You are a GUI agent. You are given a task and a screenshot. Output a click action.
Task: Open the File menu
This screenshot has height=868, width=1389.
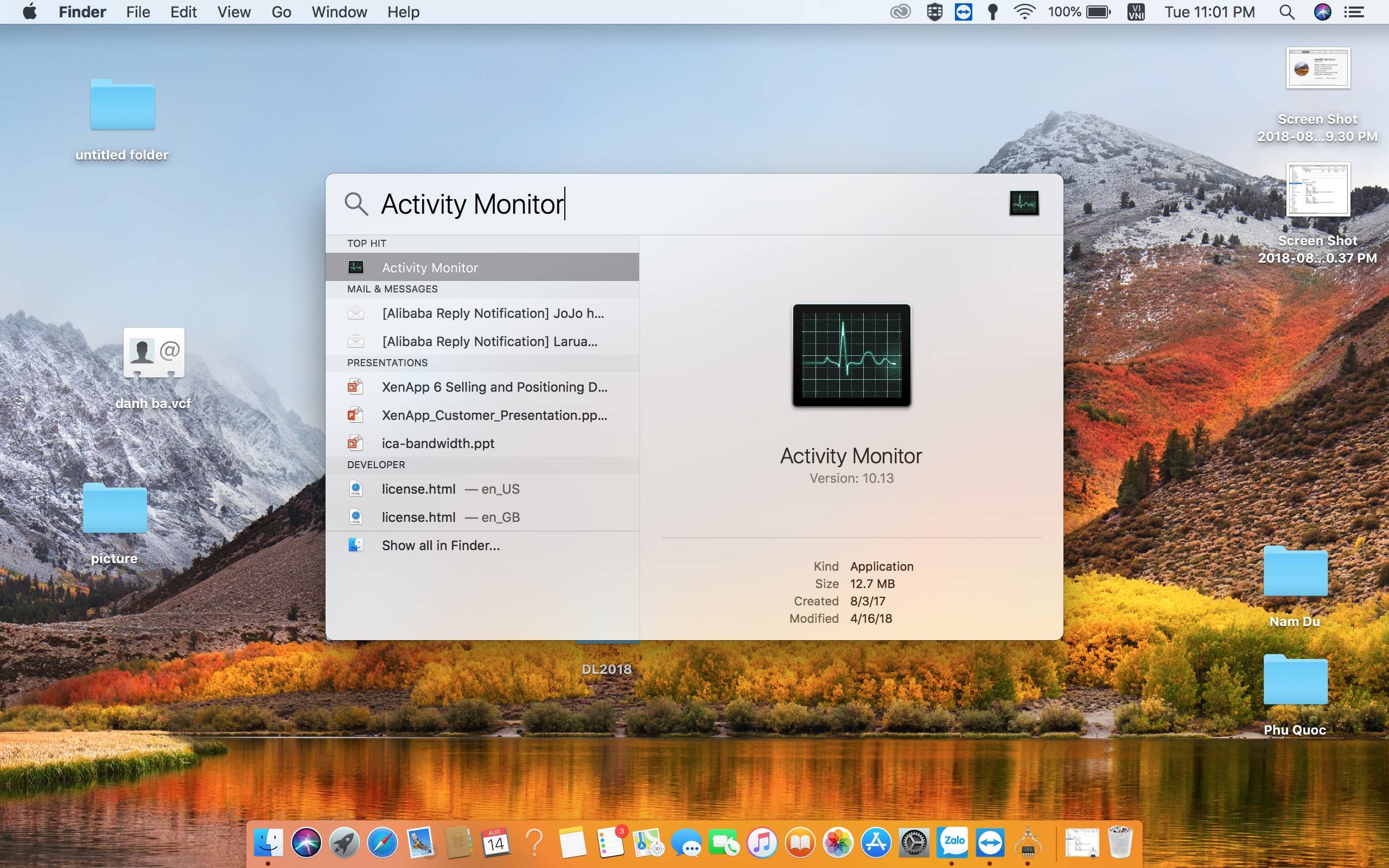coord(138,12)
